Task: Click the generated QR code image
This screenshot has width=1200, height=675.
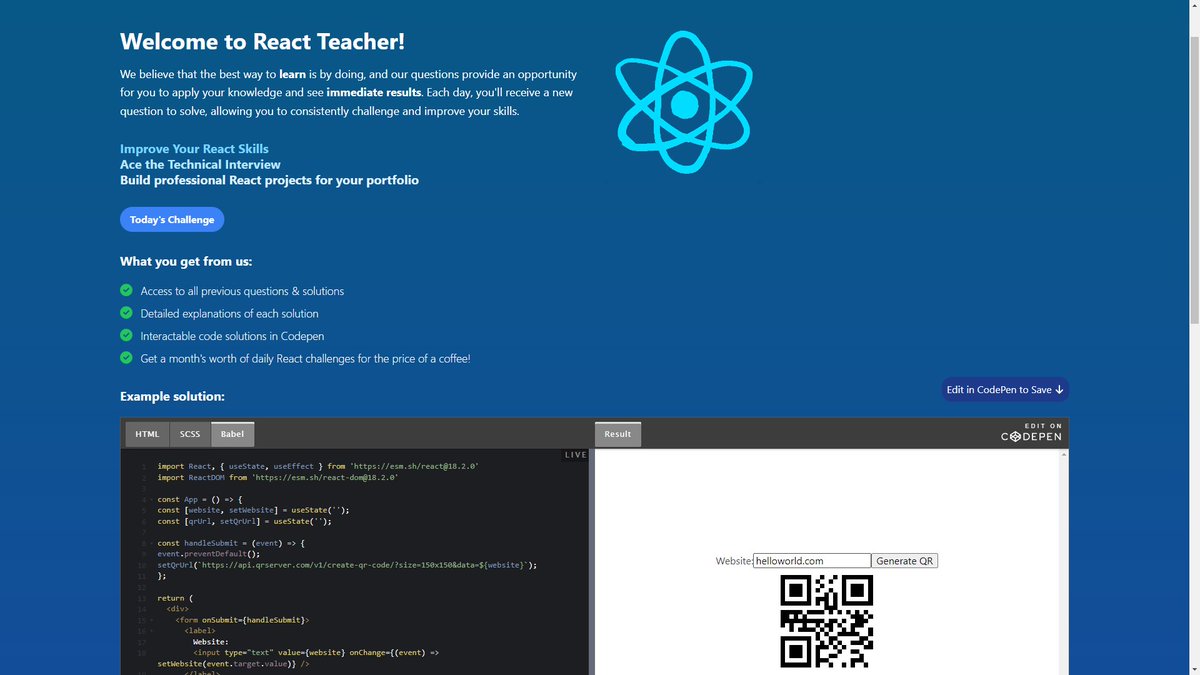Action: click(x=827, y=621)
